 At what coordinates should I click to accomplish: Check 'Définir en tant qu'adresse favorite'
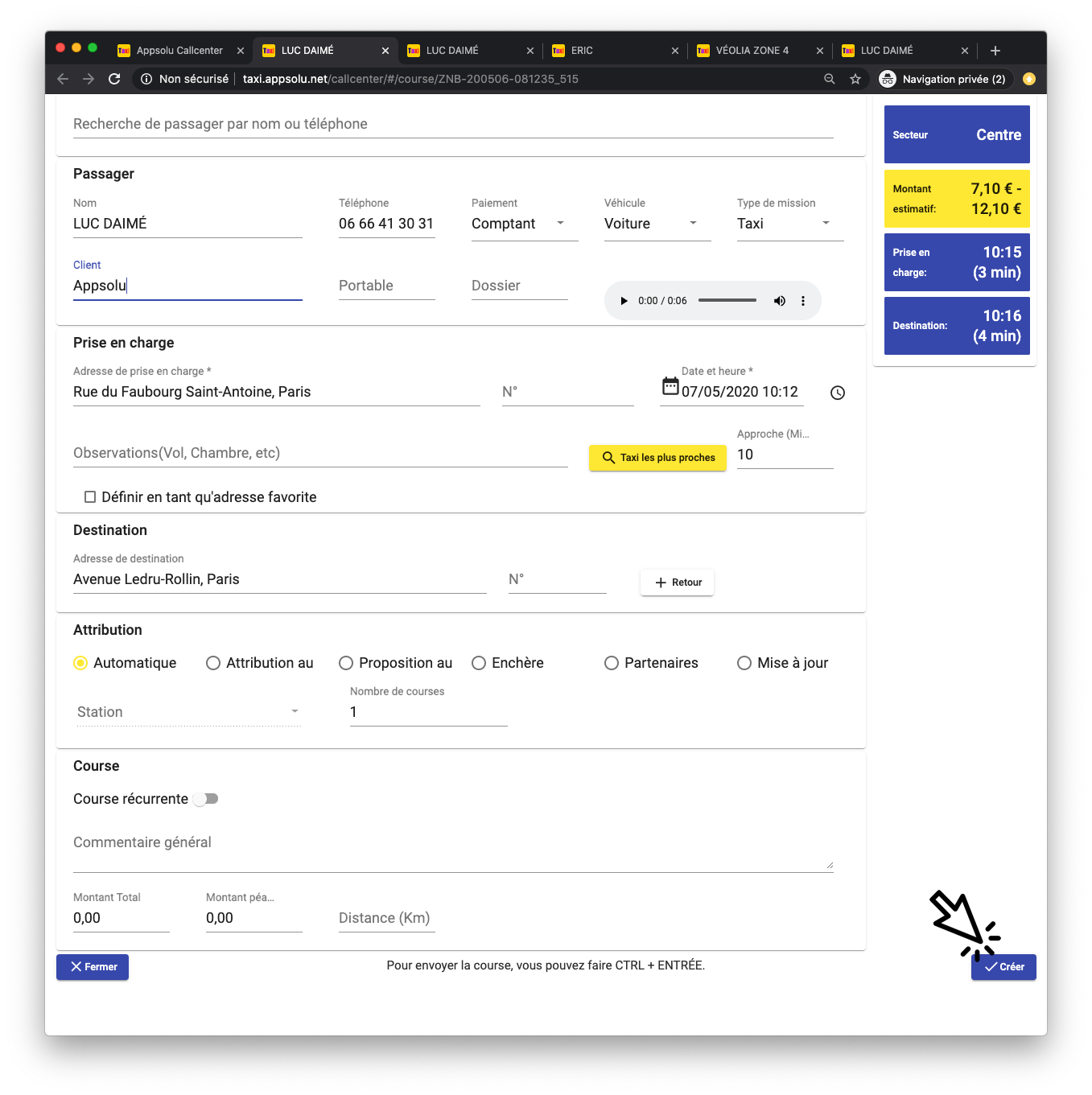(90, 497)
